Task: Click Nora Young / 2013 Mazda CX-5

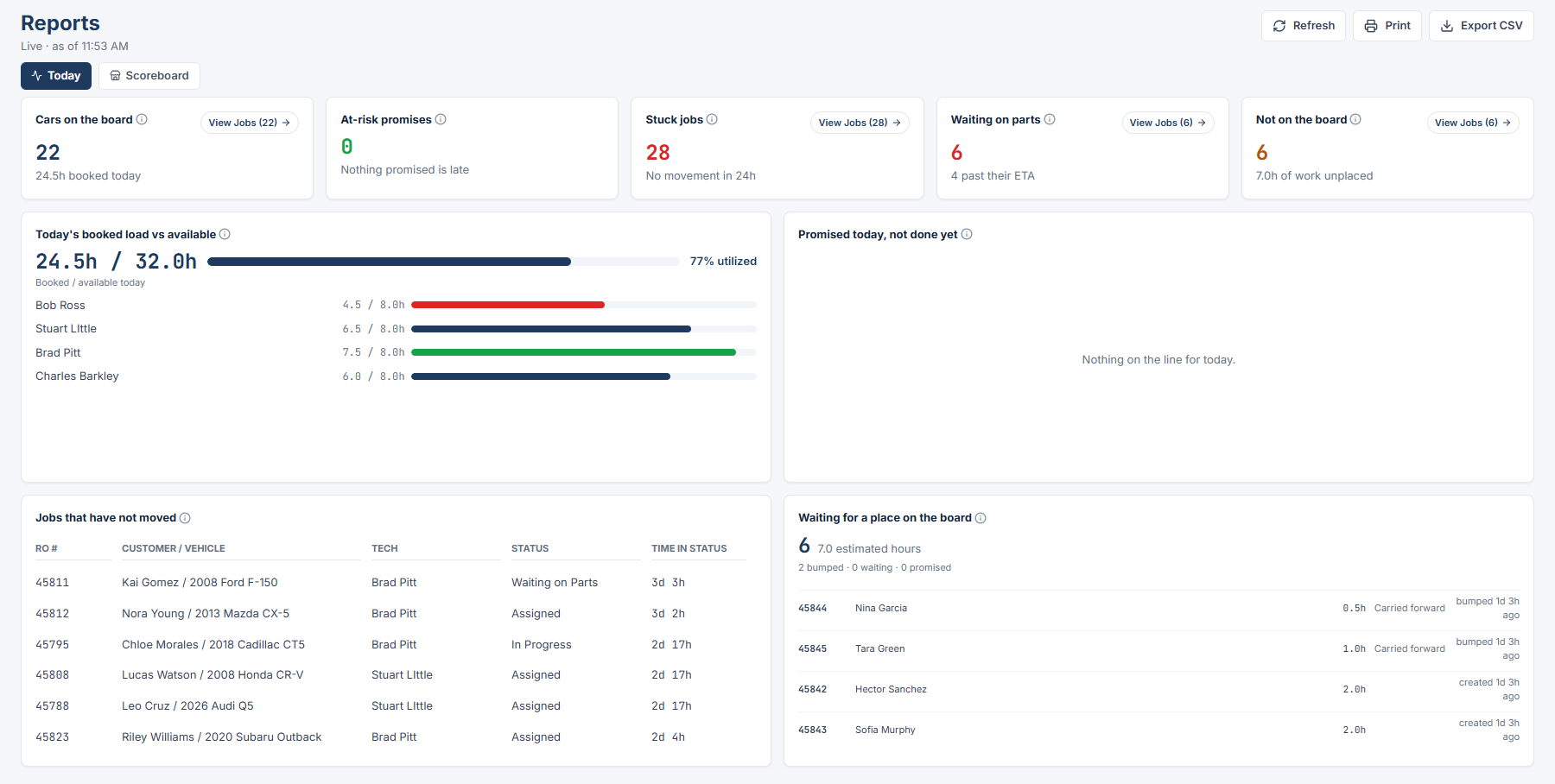Action: tap(206, 614)
